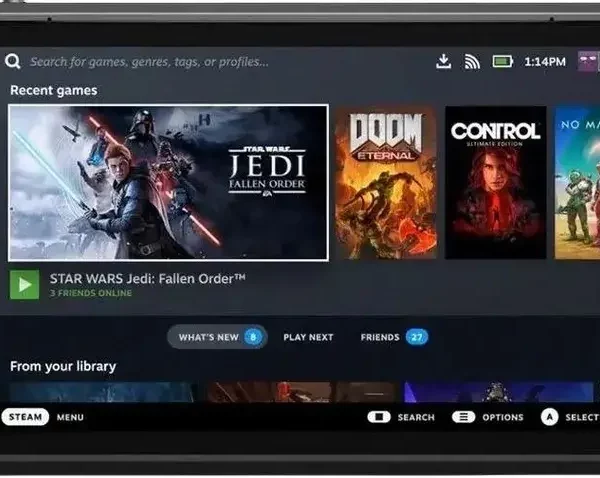
Task: Click the STAR WARS Jedi: Fallen Order title
Action: 147,278
